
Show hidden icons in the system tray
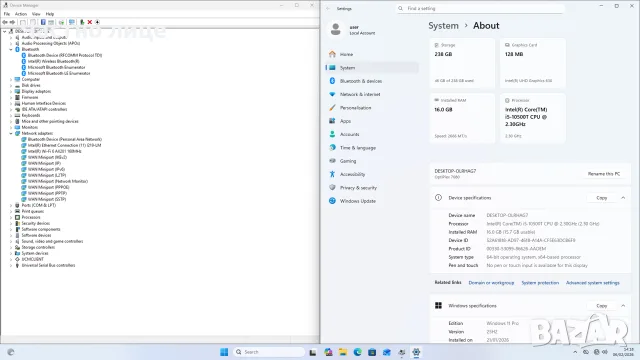click(x=575, y=352)
